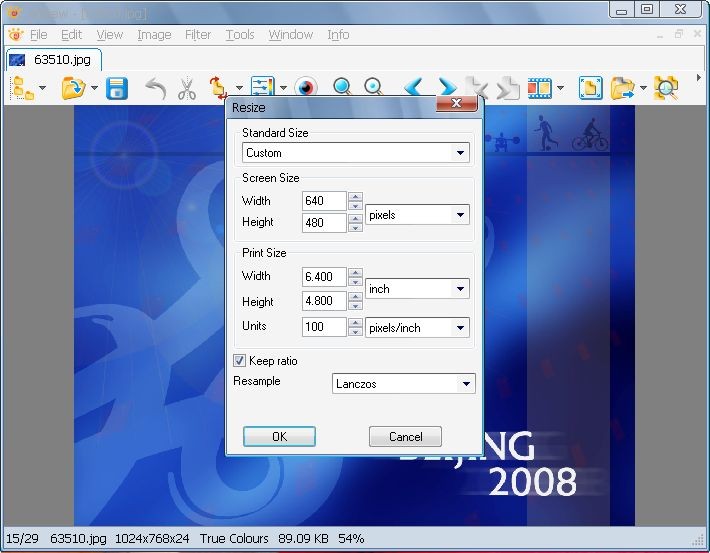
Task: Decrease Screen Height with down spinner
Action: pyautogui.click(x=355, y=227)
